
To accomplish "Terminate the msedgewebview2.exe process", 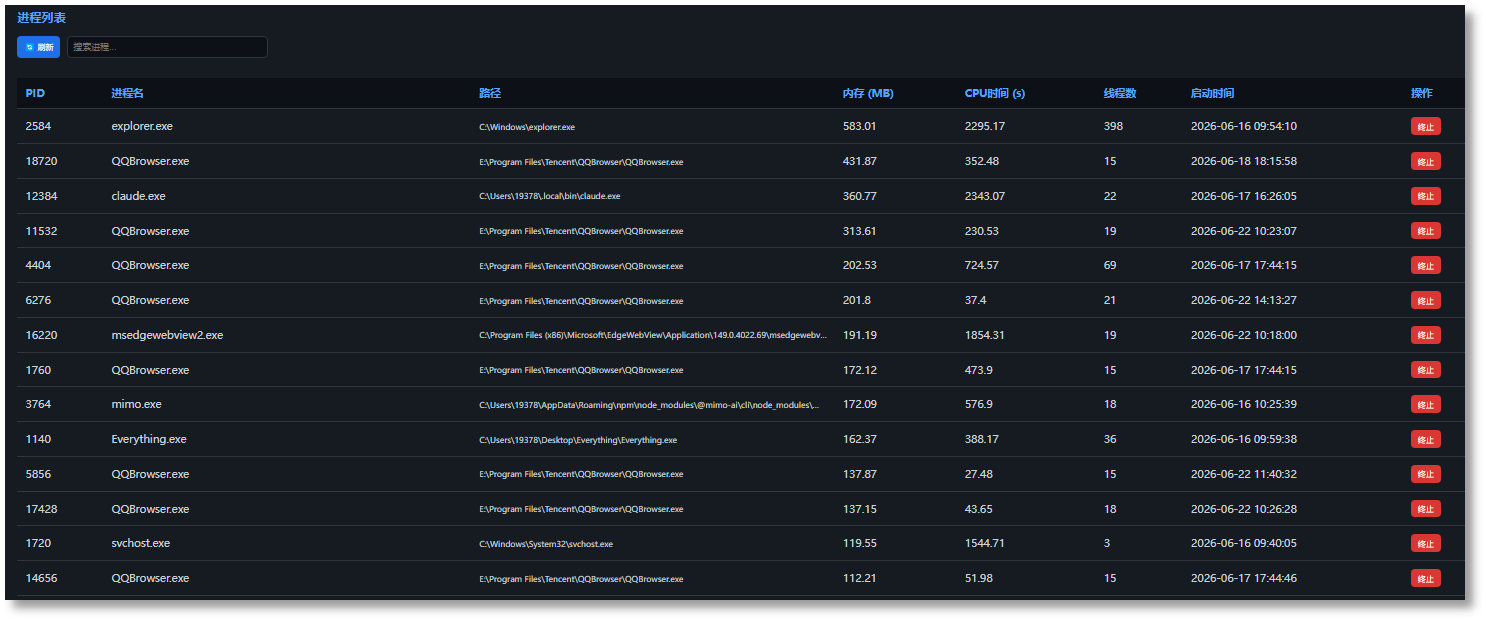I will [x=1425, y=335].
